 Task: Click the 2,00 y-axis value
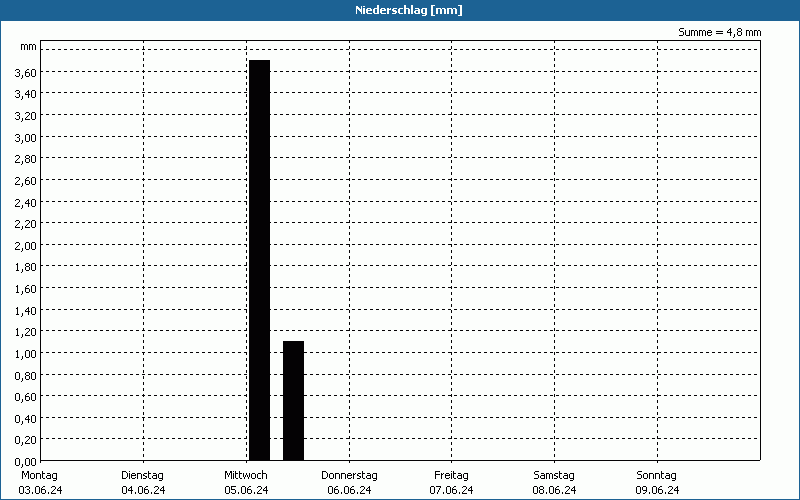(26, 246)
